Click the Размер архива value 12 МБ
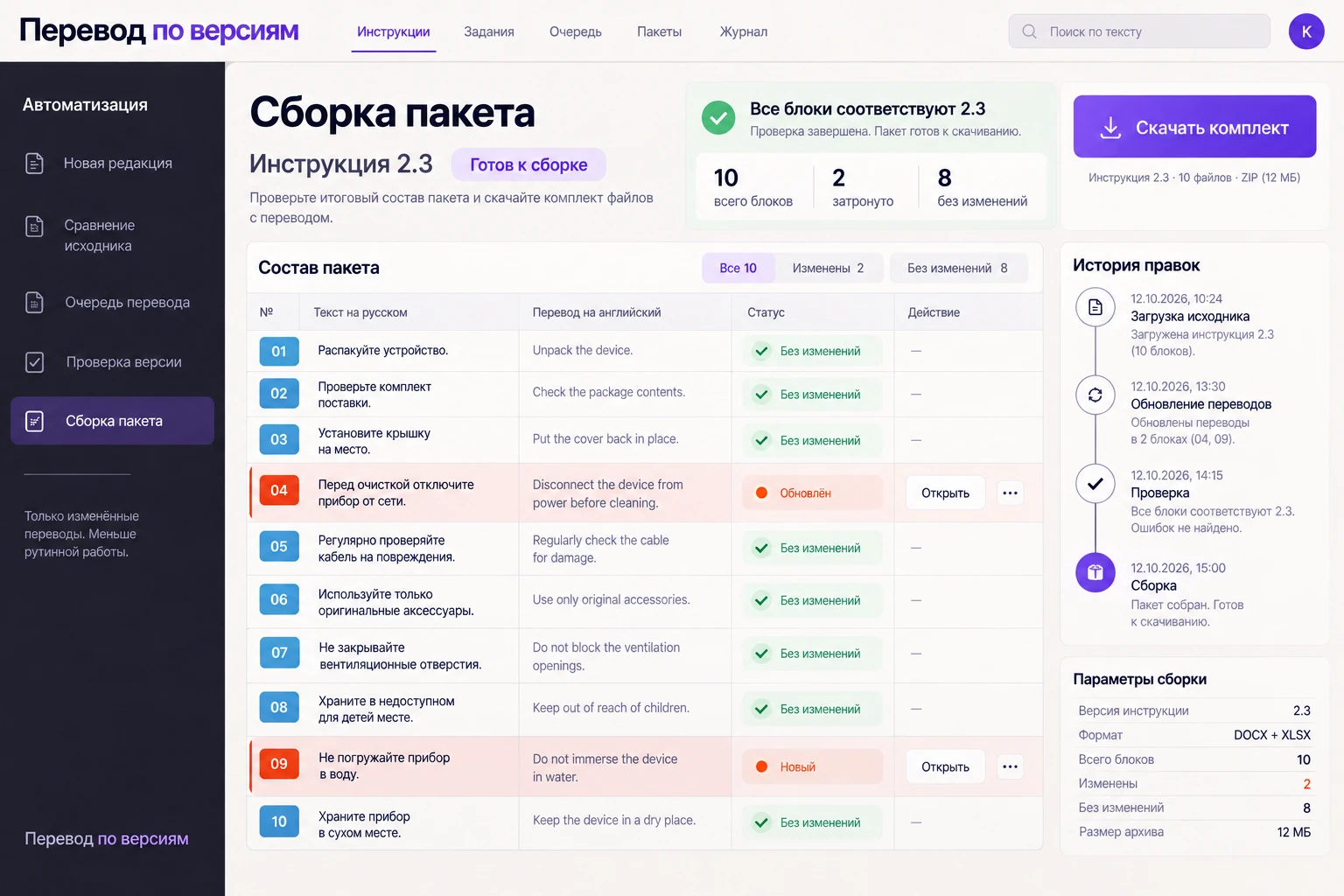1344x896 pixels. [1294, 832]
